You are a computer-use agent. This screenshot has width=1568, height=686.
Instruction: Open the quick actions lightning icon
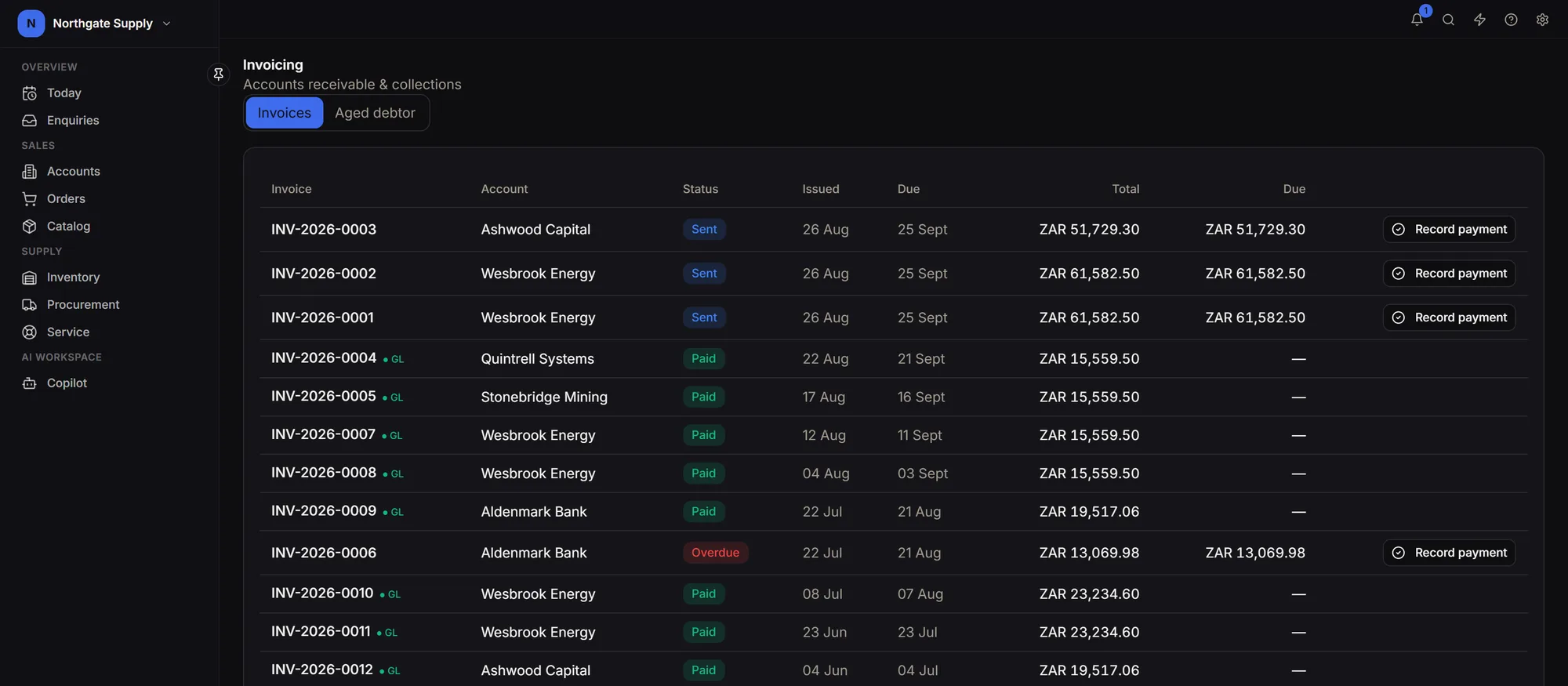tap(1479, 20)
